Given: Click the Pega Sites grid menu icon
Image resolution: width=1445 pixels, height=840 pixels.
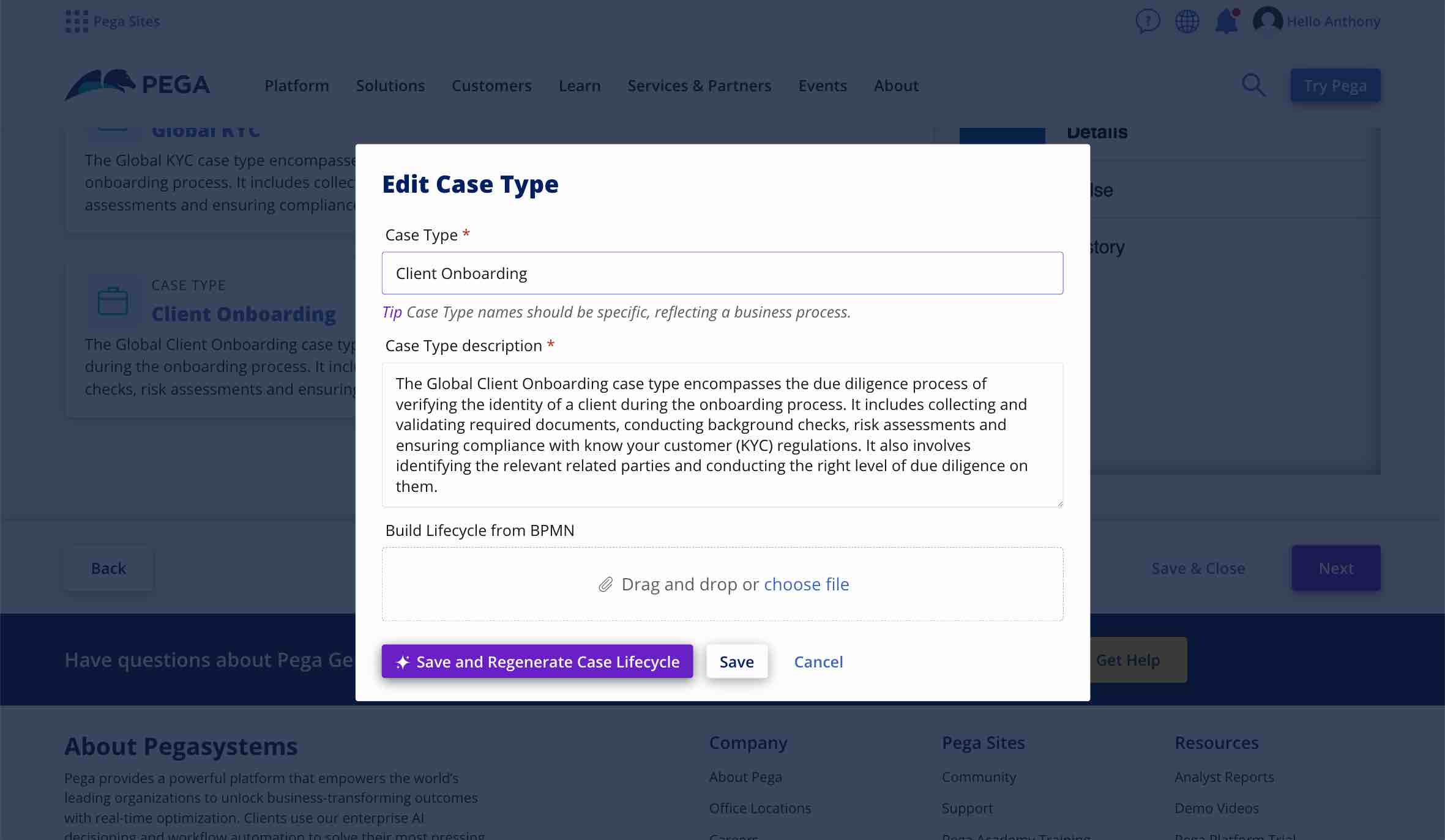Looking at the screenshot, I should tap(76, 21).
